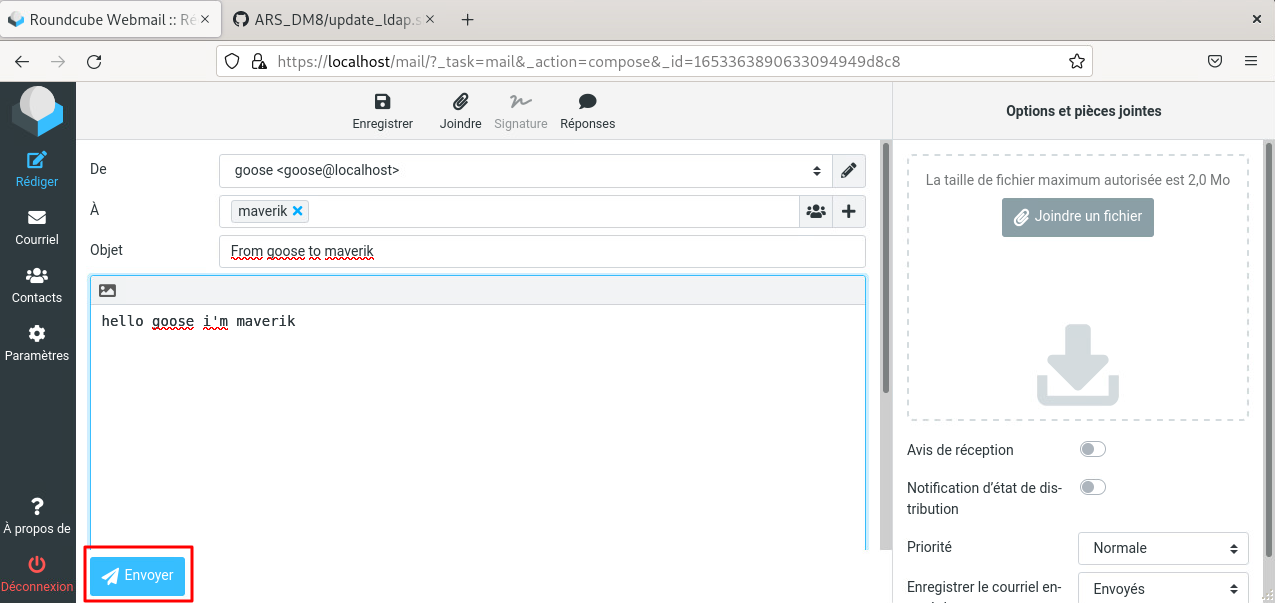1275x603 pixels.
Task: Open the address book contacts icon
Action: [x=816, y=212]
